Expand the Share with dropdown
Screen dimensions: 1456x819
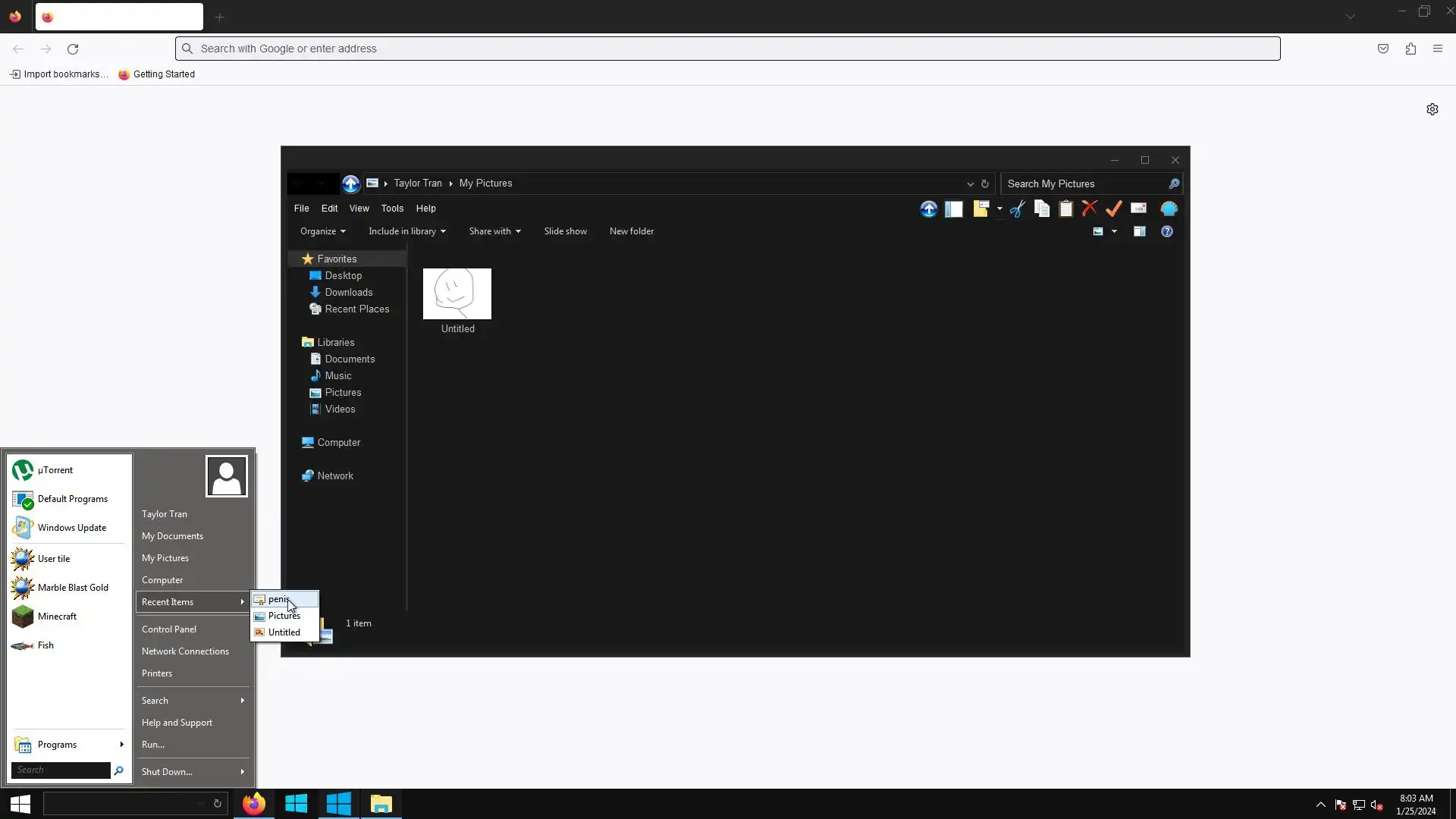tap(494, 231)
